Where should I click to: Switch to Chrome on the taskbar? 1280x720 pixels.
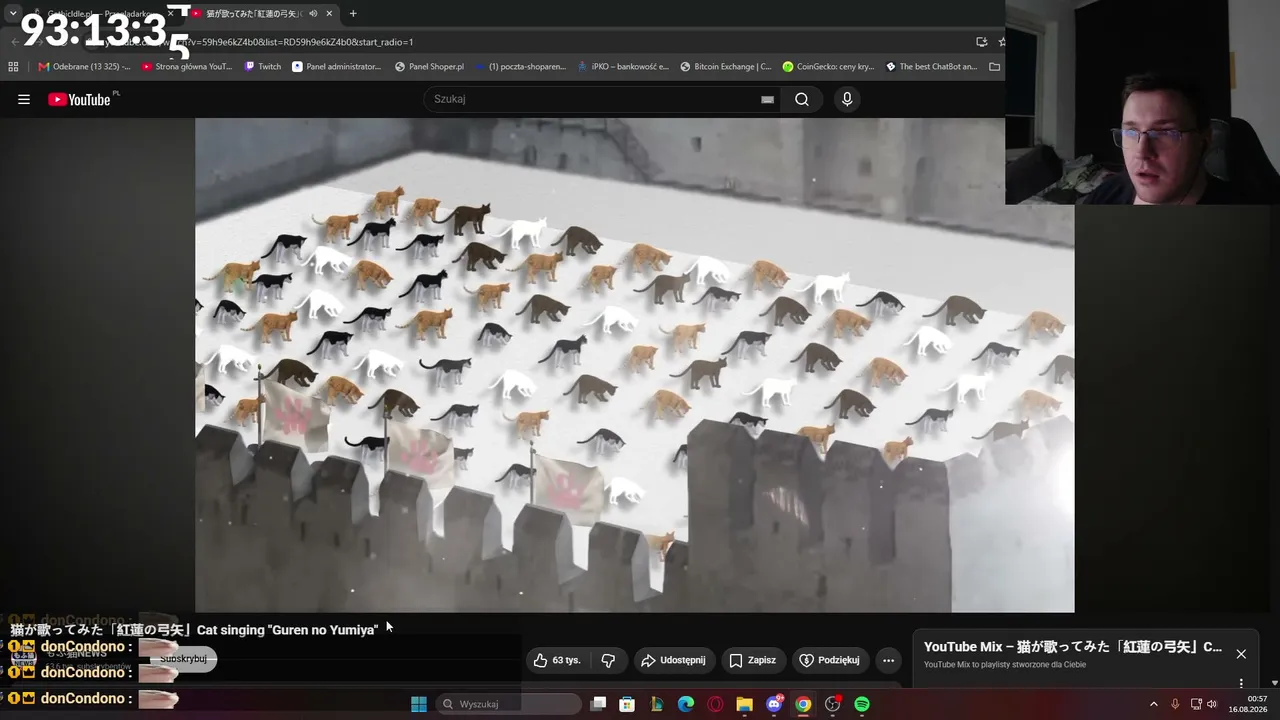pos(803,704)
